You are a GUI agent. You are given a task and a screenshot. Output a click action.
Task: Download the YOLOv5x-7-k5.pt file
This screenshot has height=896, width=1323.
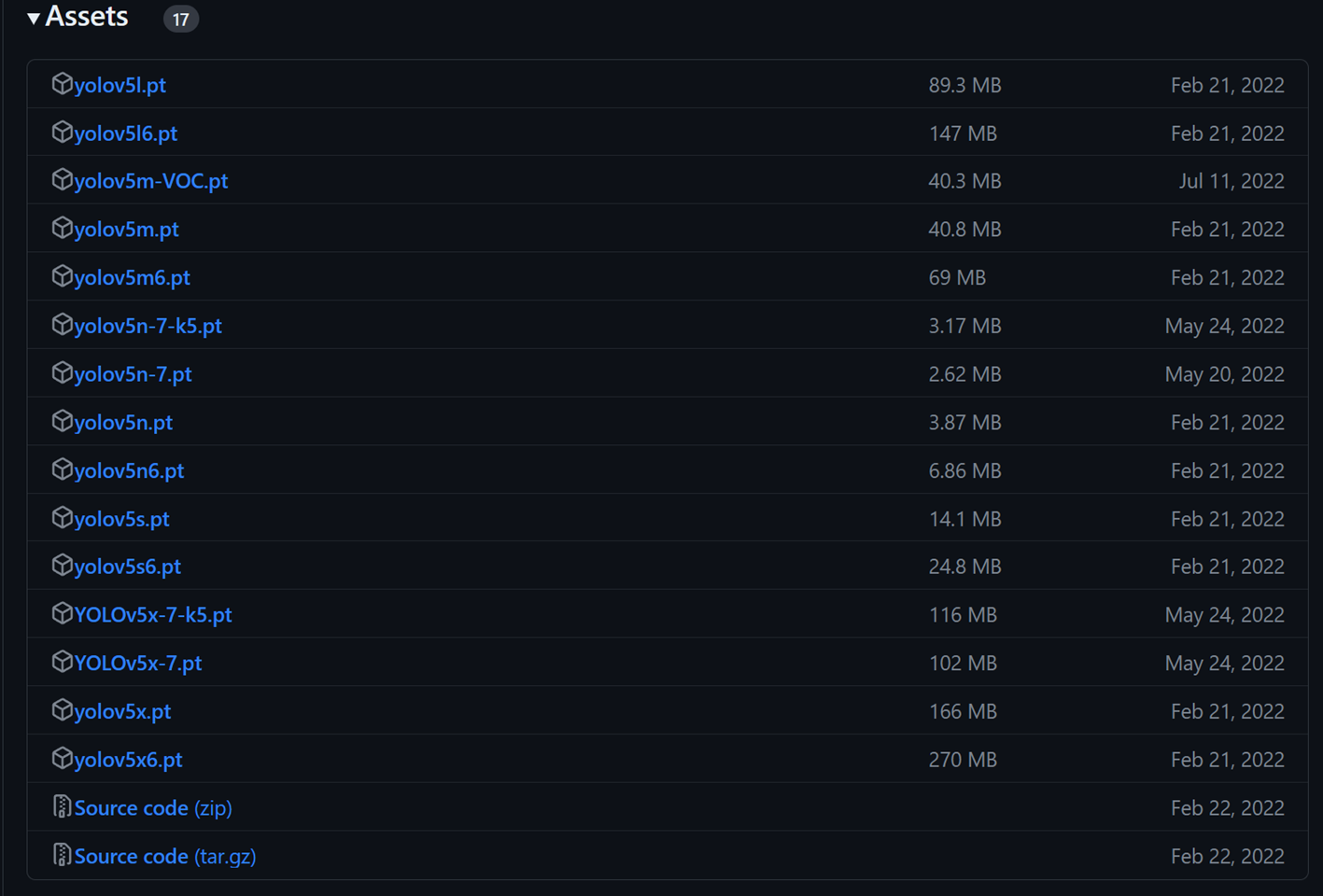(153, 615)
